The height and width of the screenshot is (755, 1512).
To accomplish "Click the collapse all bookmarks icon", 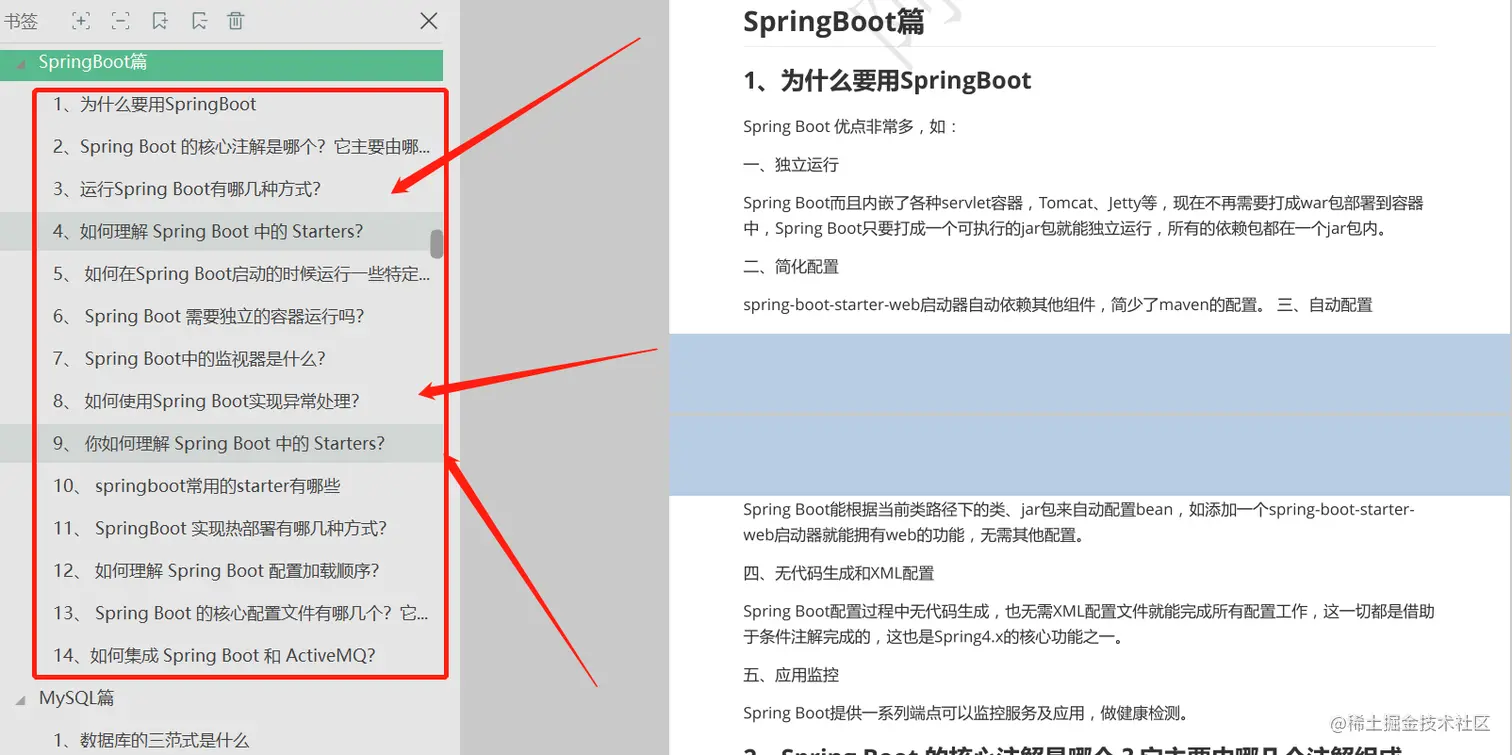I will click(120, 20).
